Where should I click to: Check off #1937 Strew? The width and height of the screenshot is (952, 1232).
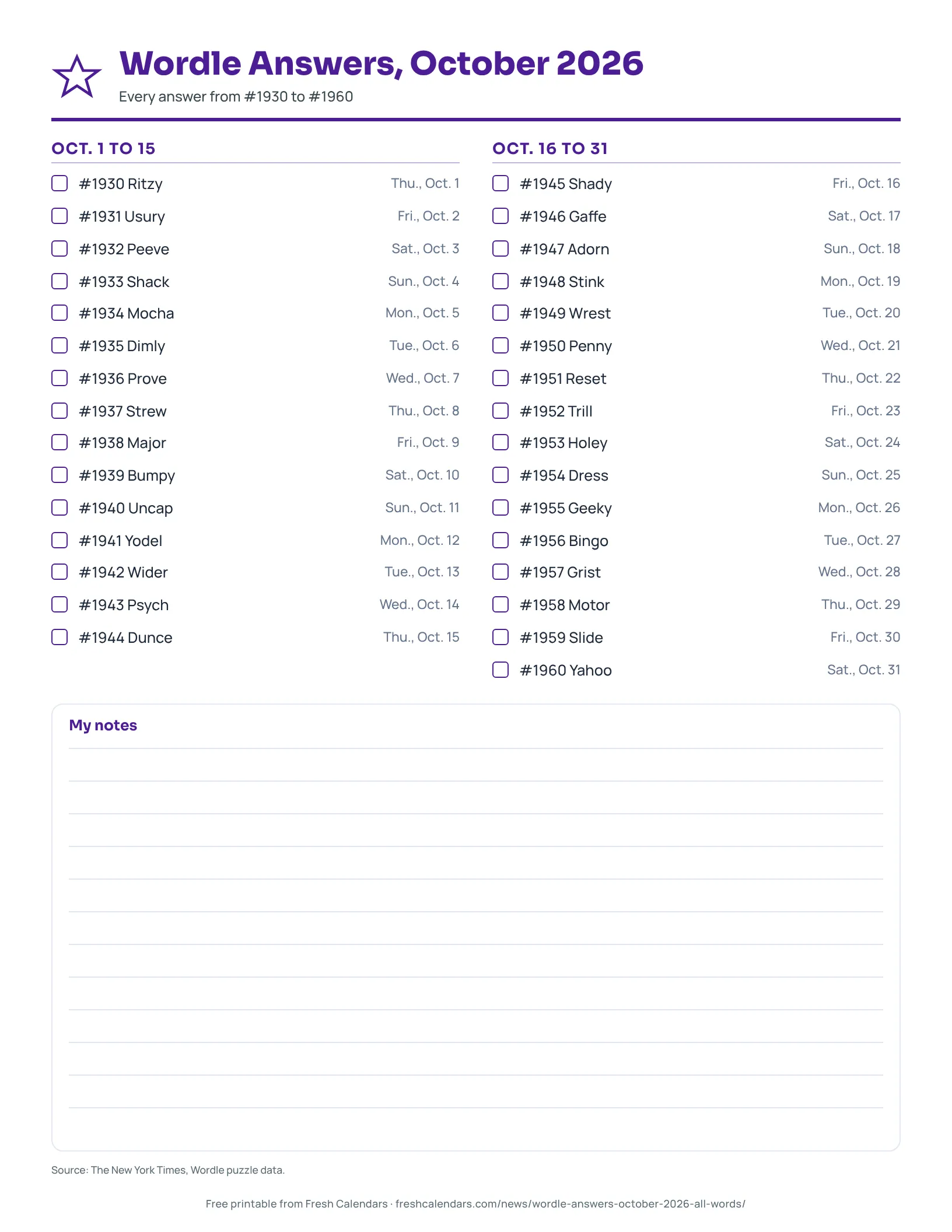point(60,411)
